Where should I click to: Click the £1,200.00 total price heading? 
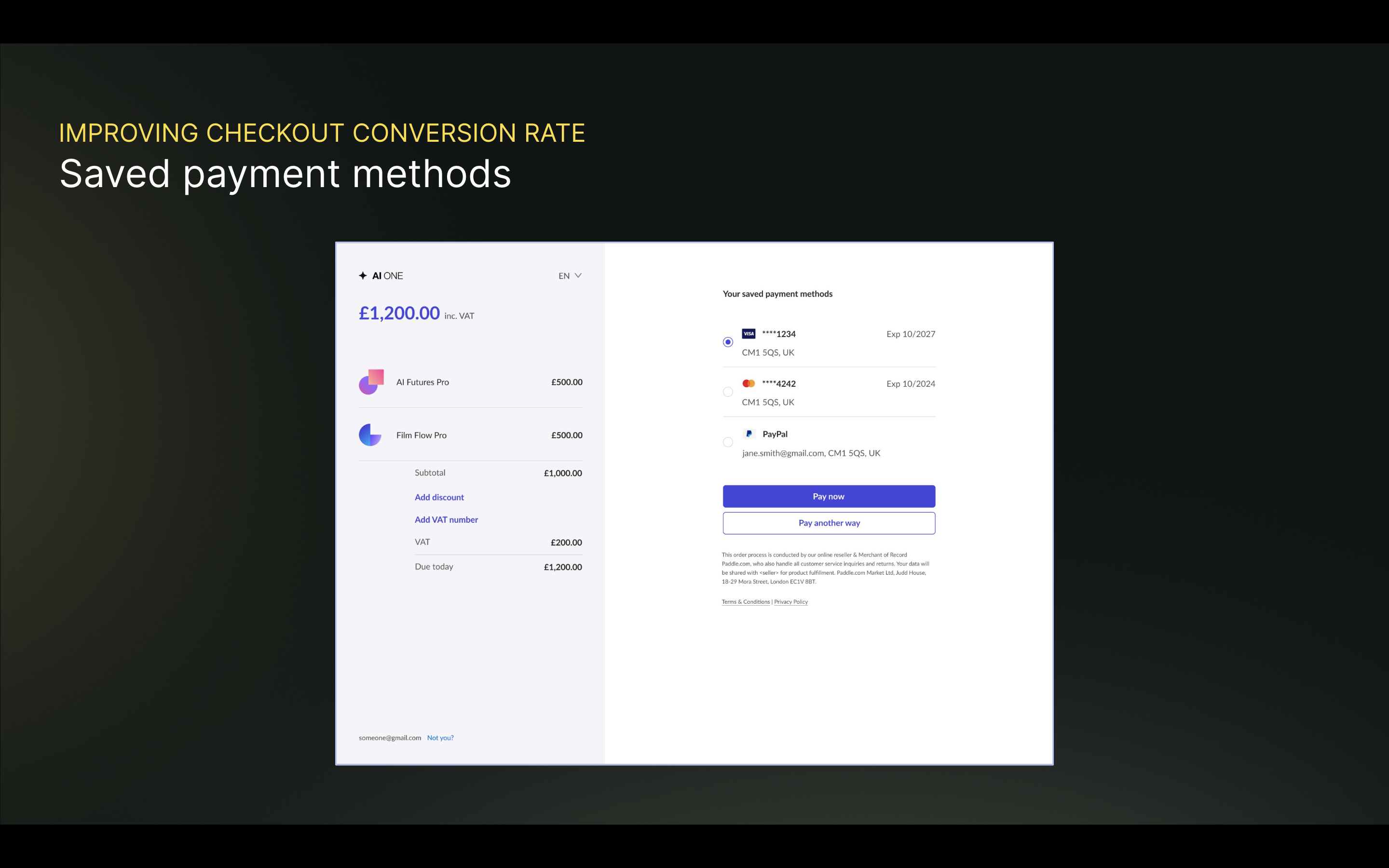(399, 313)
